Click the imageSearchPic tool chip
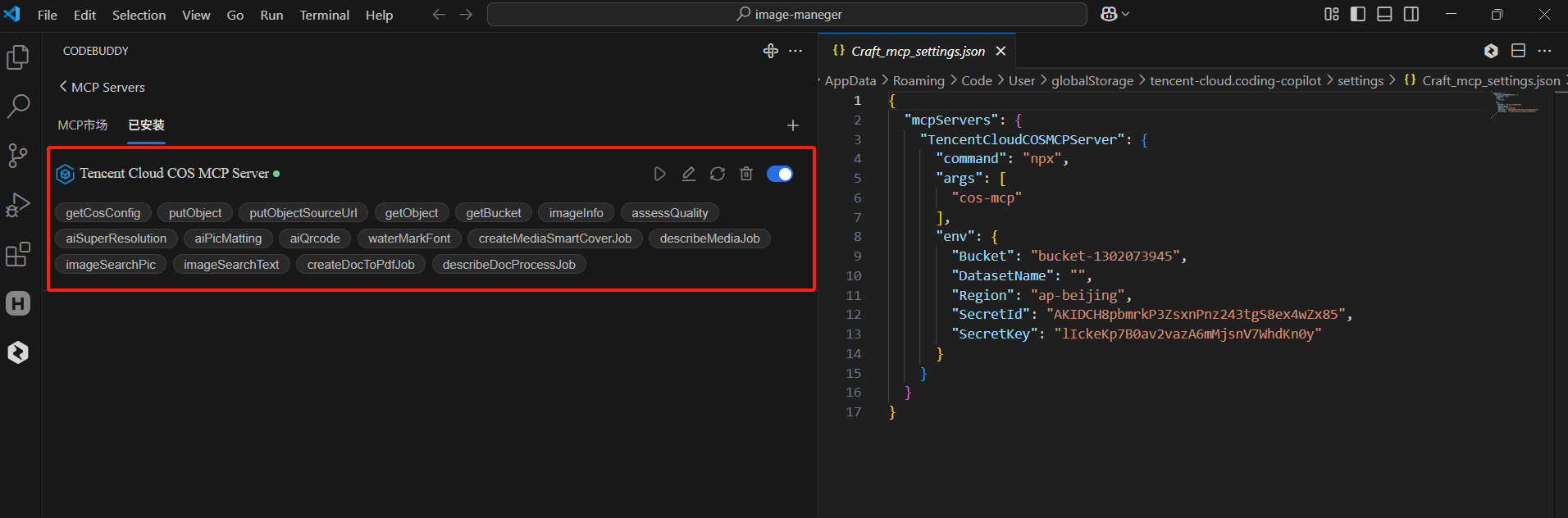 (x=111, y=265)
